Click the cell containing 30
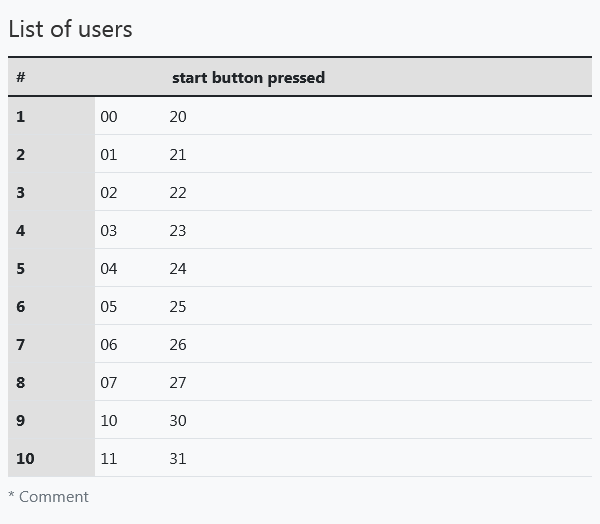The height and width of the screenshot is (524, 600). click(x=378, y=420)
